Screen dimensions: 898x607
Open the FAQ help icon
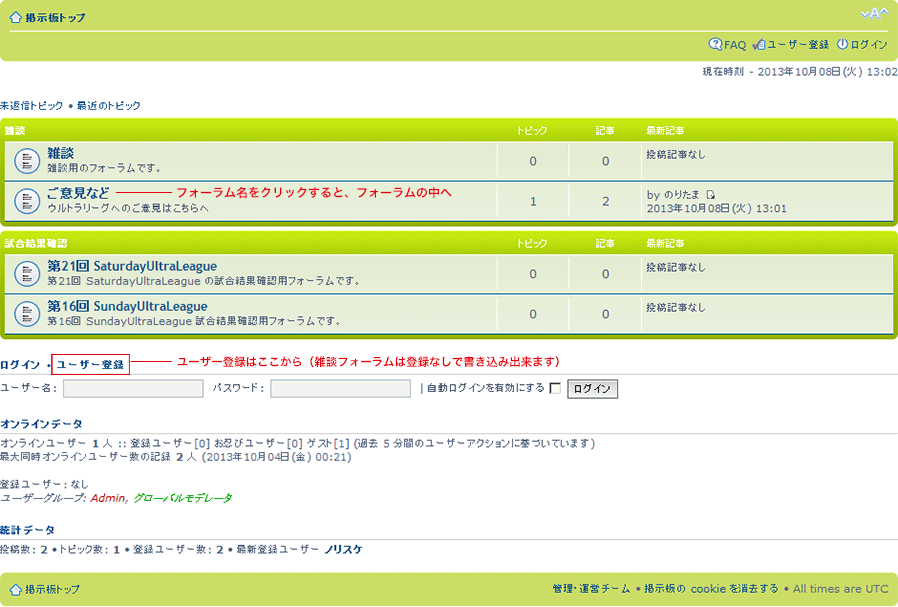(715, 44)
